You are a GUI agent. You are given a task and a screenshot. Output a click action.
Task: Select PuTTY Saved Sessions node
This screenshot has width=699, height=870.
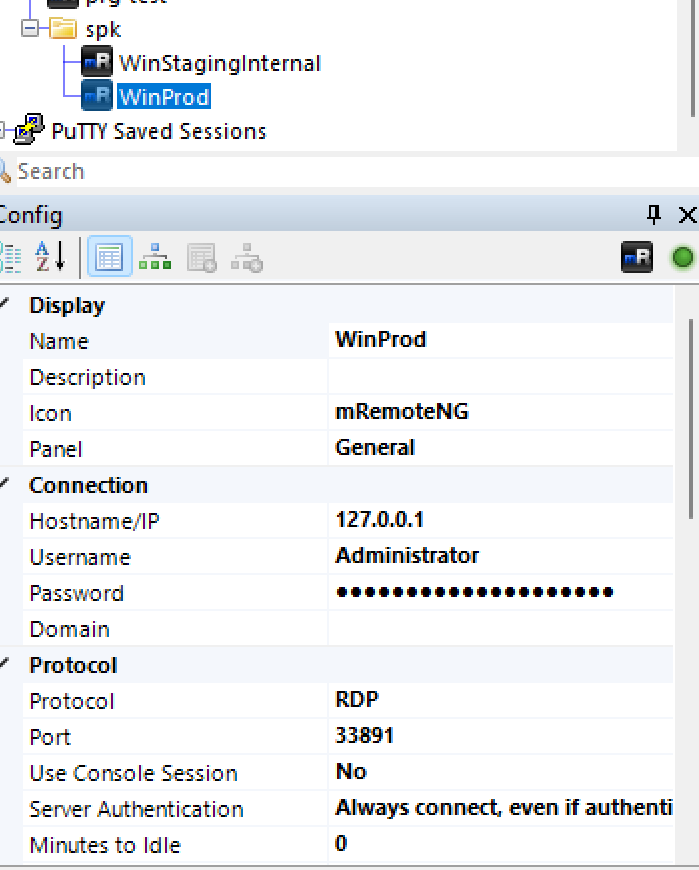pyautogui.click(x=159, y=131)
